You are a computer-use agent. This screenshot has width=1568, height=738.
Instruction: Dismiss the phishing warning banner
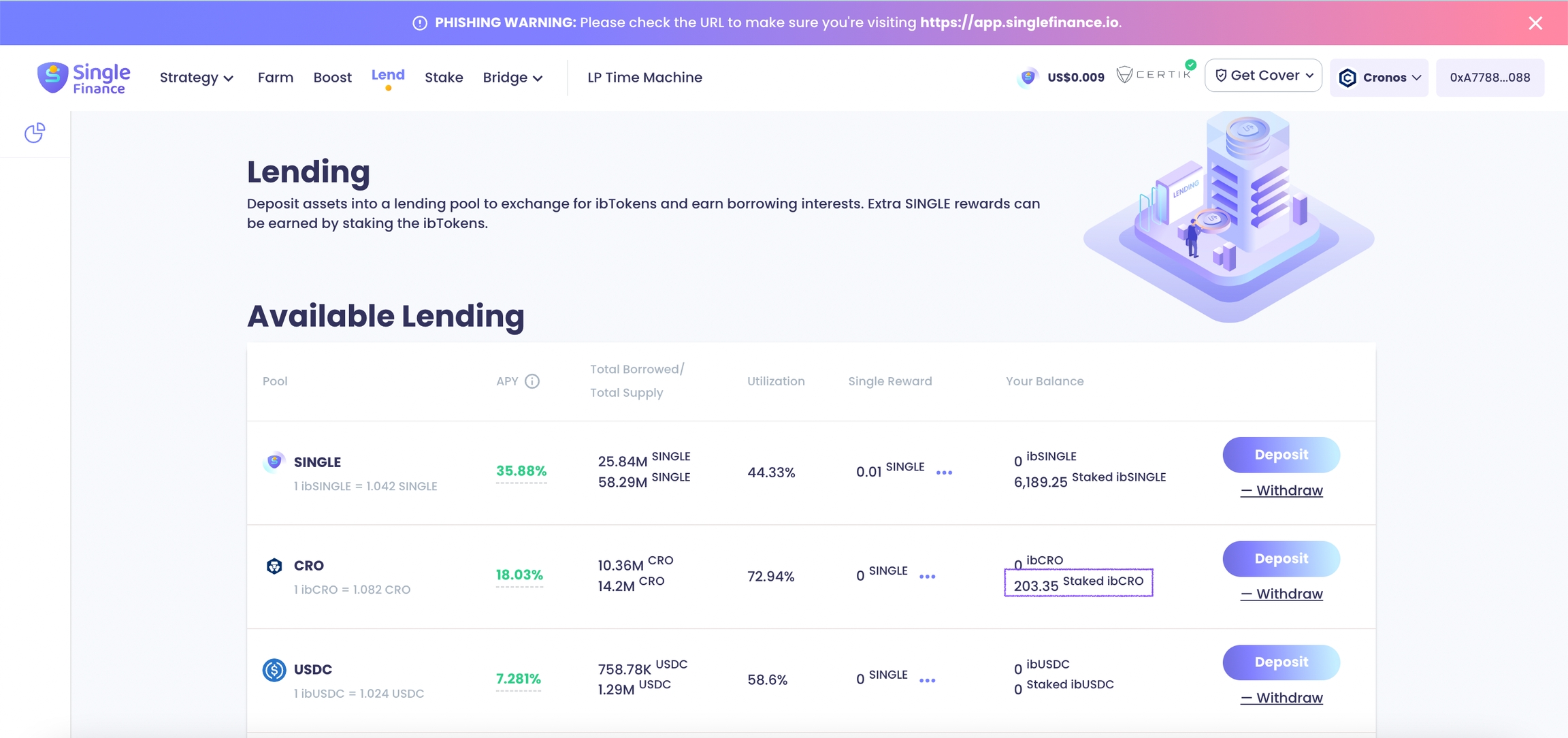point(1535,23)
